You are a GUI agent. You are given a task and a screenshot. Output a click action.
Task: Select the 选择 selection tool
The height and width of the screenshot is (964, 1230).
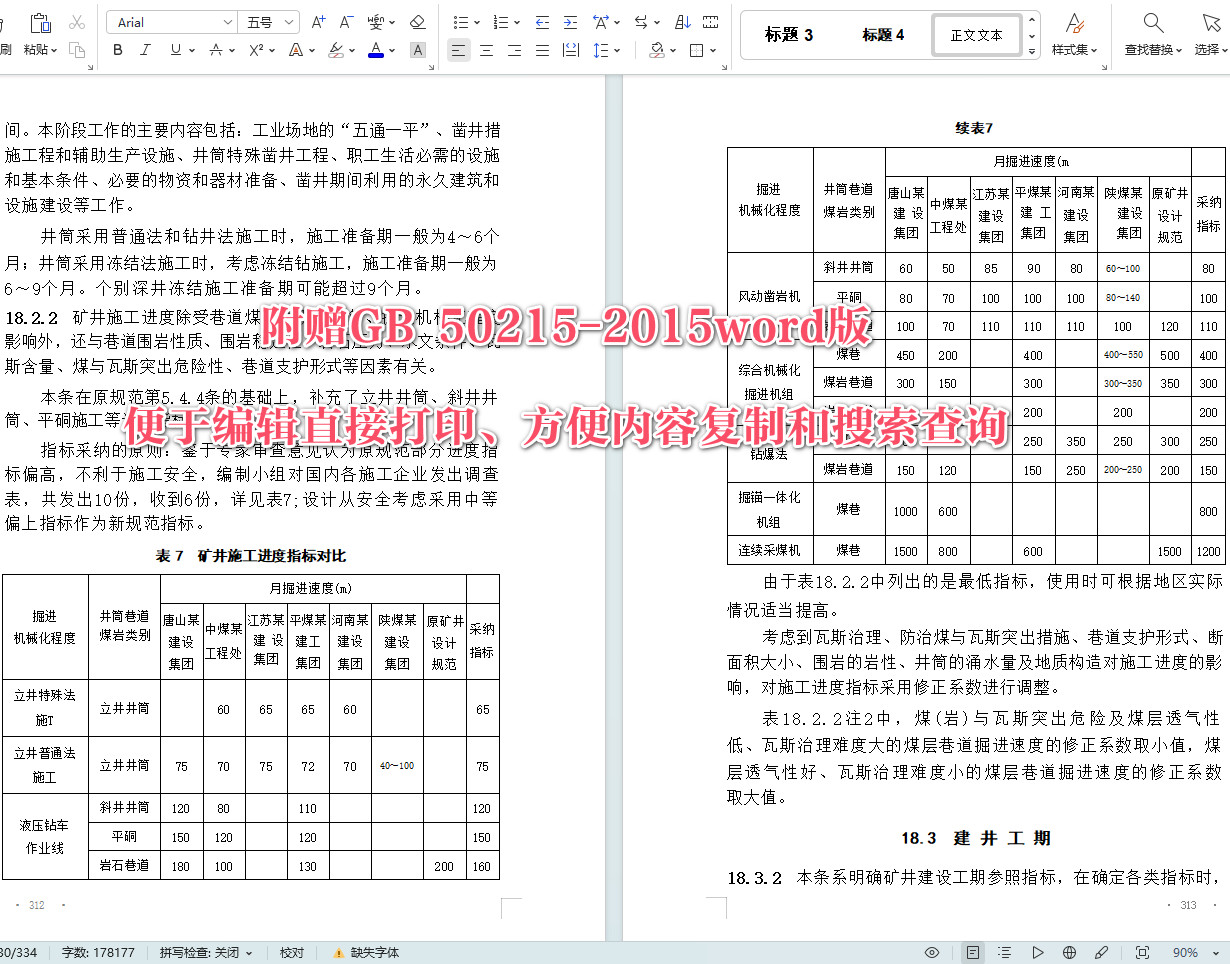pyautogui.click(x=1210, y=35)
